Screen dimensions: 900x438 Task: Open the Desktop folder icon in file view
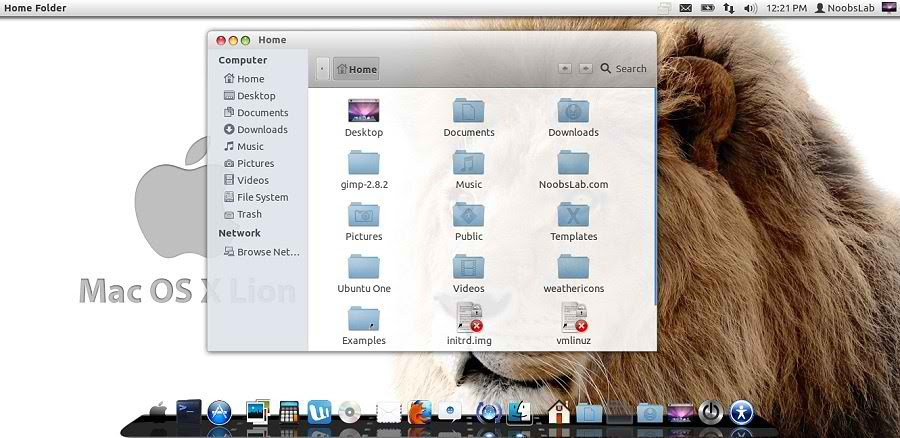pos(363,111)
